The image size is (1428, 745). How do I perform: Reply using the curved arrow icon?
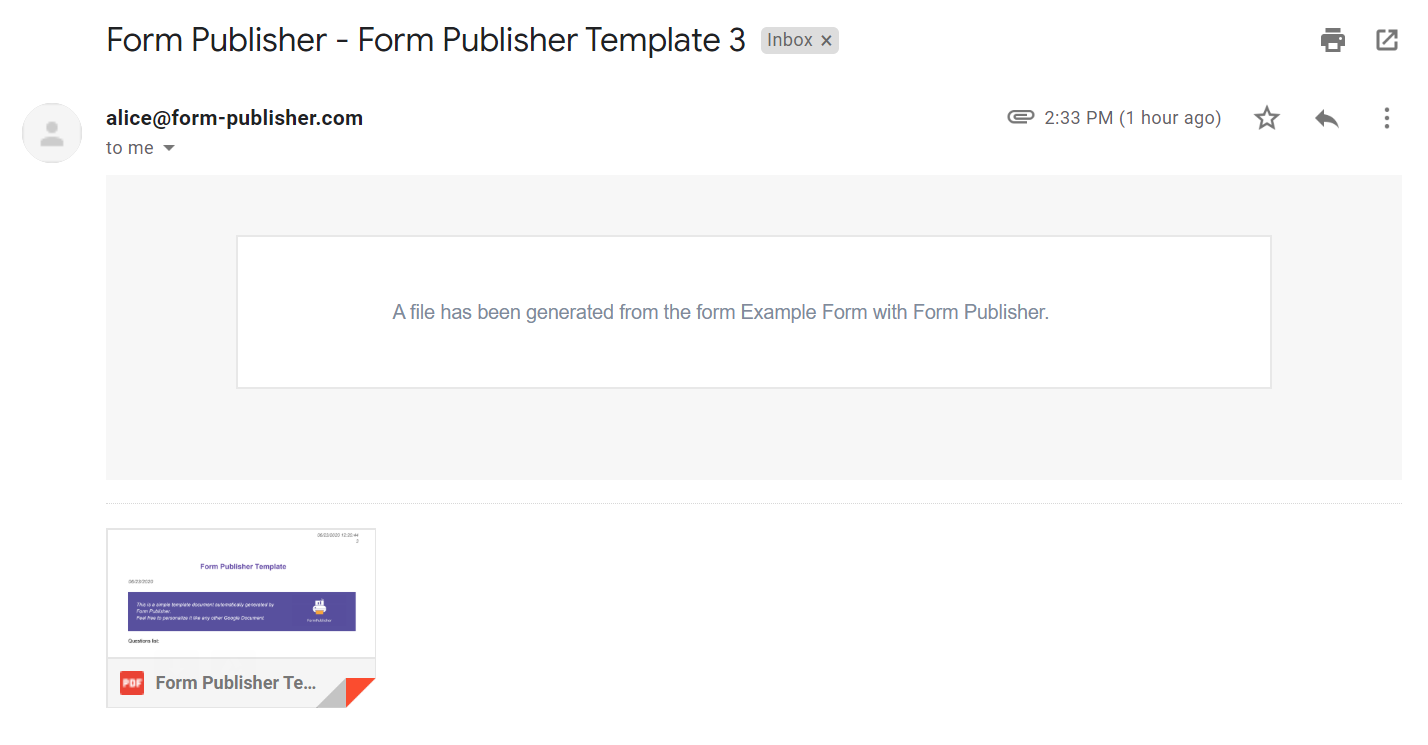click(1327, 118)
